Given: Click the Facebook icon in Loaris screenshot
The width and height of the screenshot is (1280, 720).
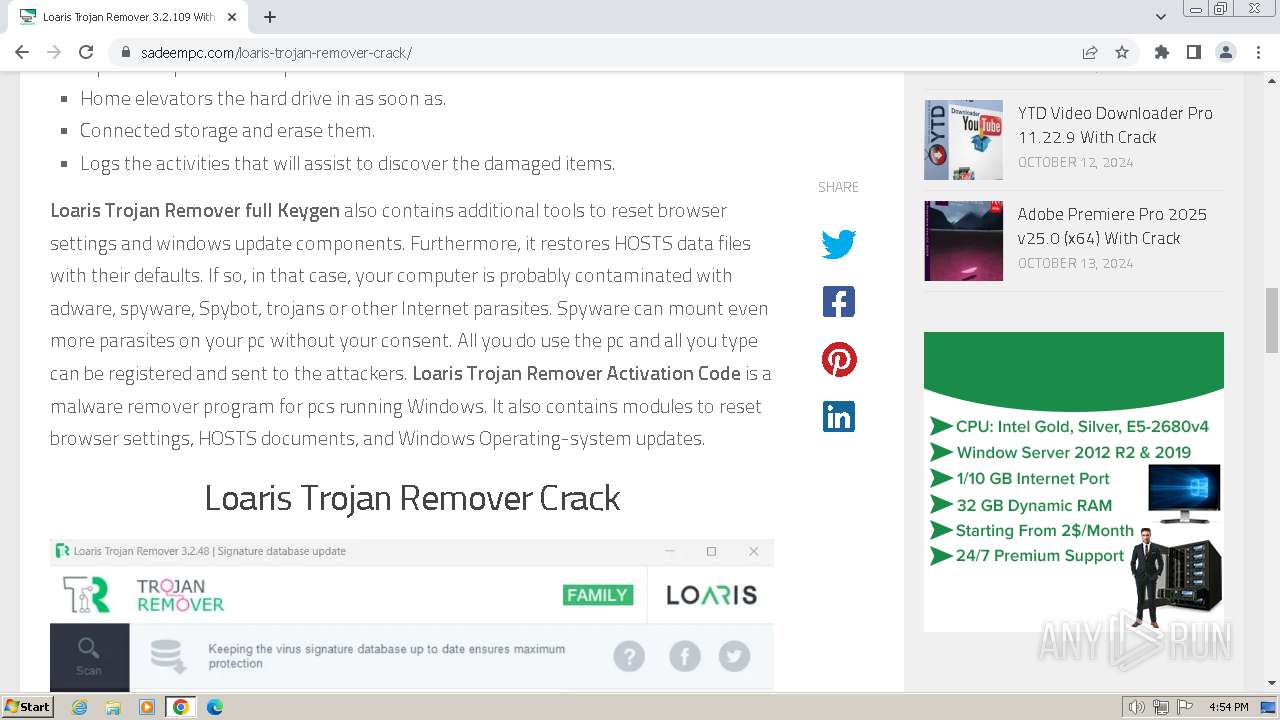Looking at the screenshot, I should point(685,656).
